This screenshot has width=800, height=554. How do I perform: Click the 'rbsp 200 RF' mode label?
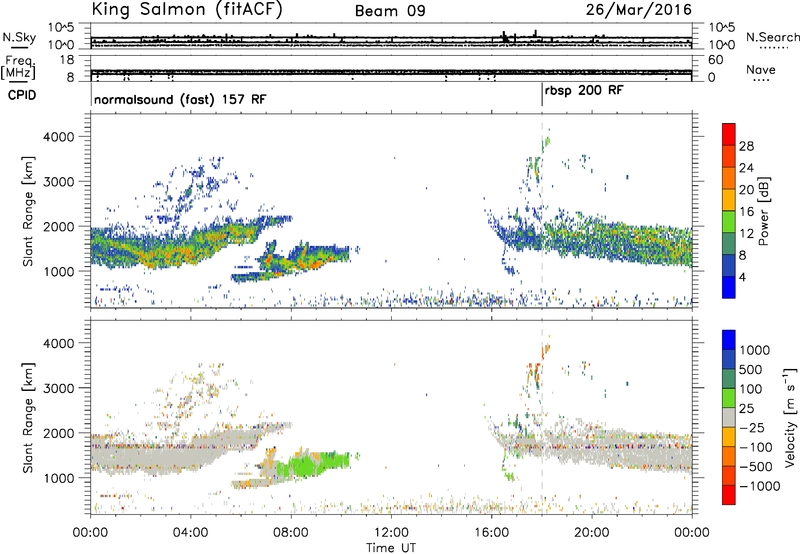pos(584,91)
